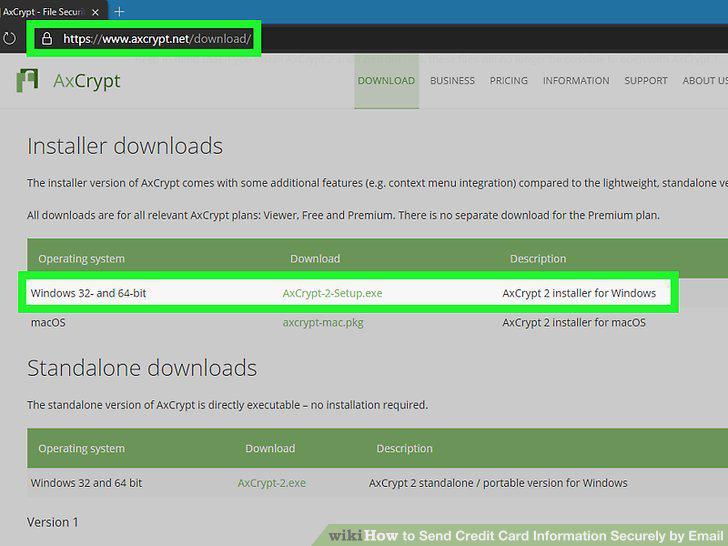Open the BUSINESS menu item
This screenshot has height=546, width=728.
click(452, 81)
